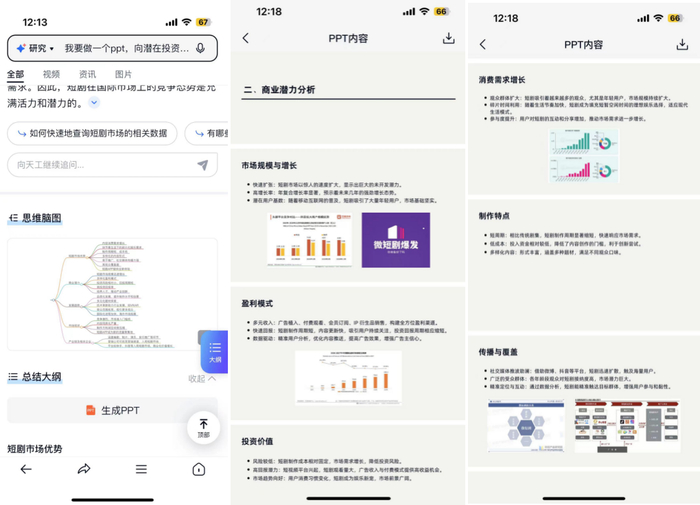Jump to top with 顶部 button

pos(204,428)
